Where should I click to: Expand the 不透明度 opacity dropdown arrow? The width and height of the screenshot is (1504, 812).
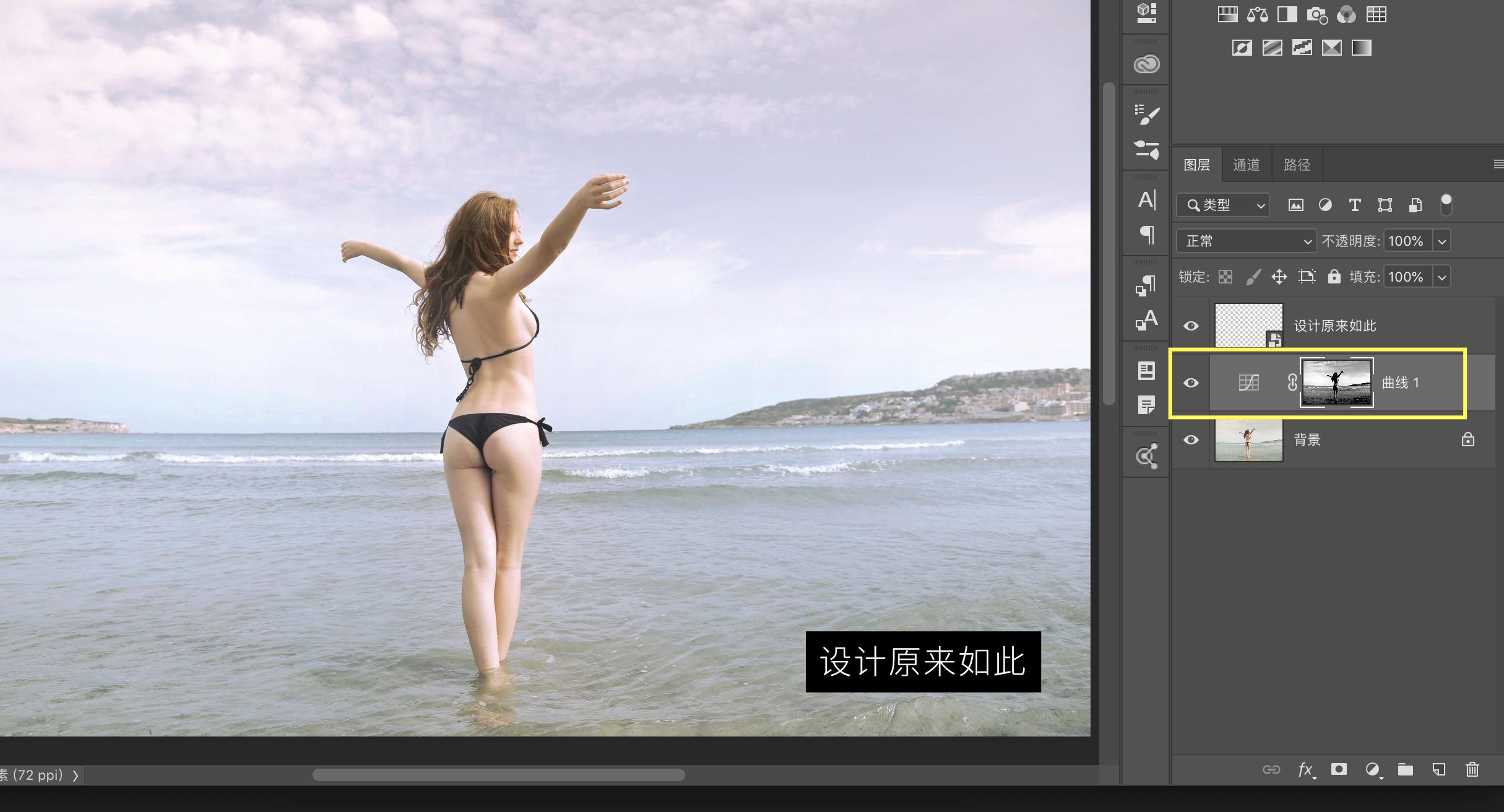click(1442, 241)
